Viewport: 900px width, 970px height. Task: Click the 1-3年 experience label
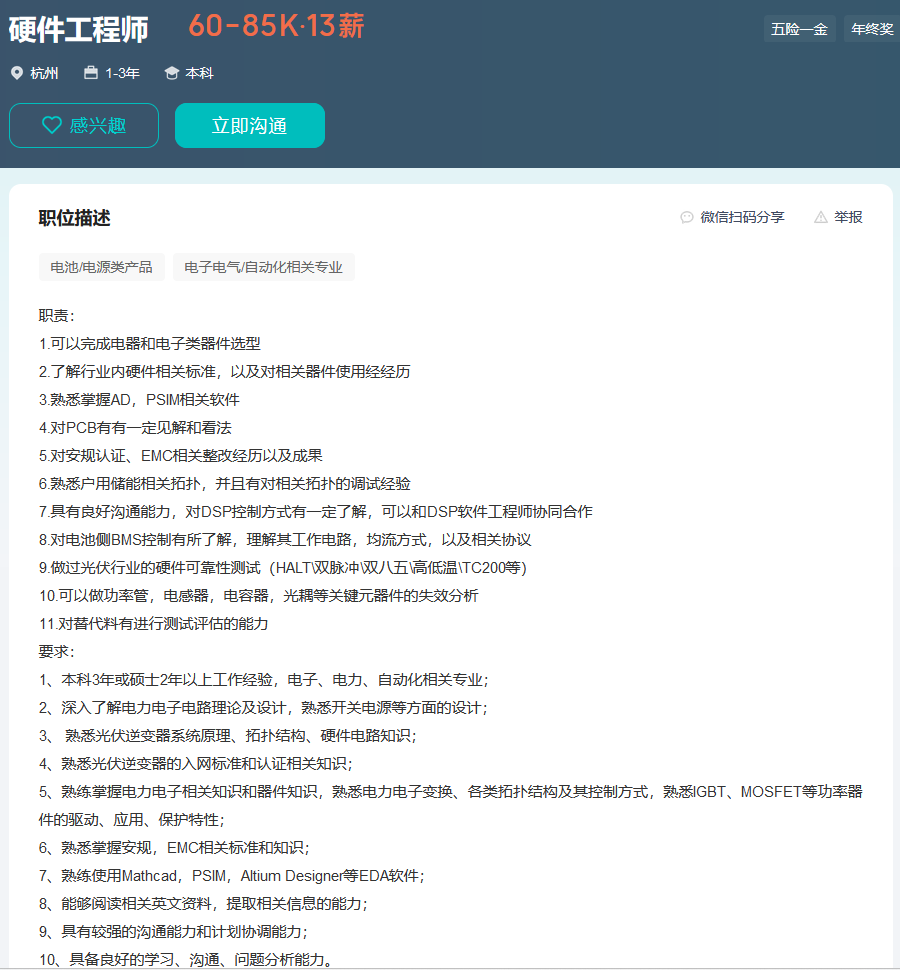pos(122,73)
